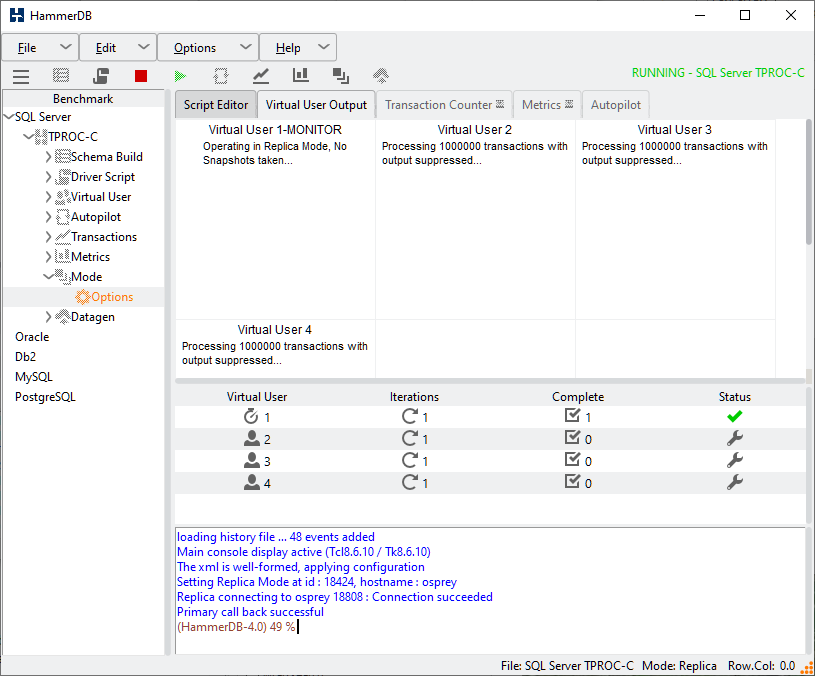Select the Virtual User tree icon

[x=62, y=197]
